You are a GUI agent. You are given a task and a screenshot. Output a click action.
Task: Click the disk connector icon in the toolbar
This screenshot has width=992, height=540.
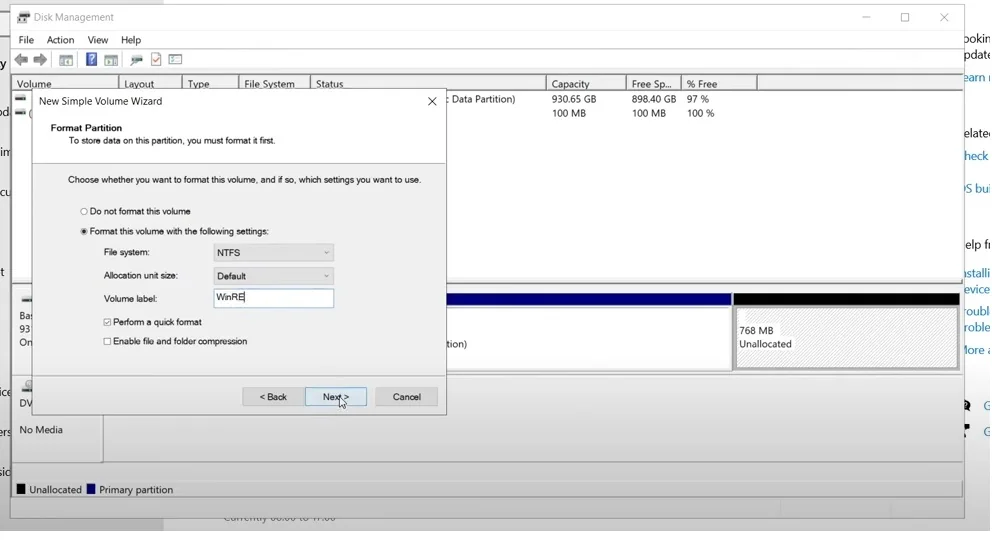click(136, 60)
